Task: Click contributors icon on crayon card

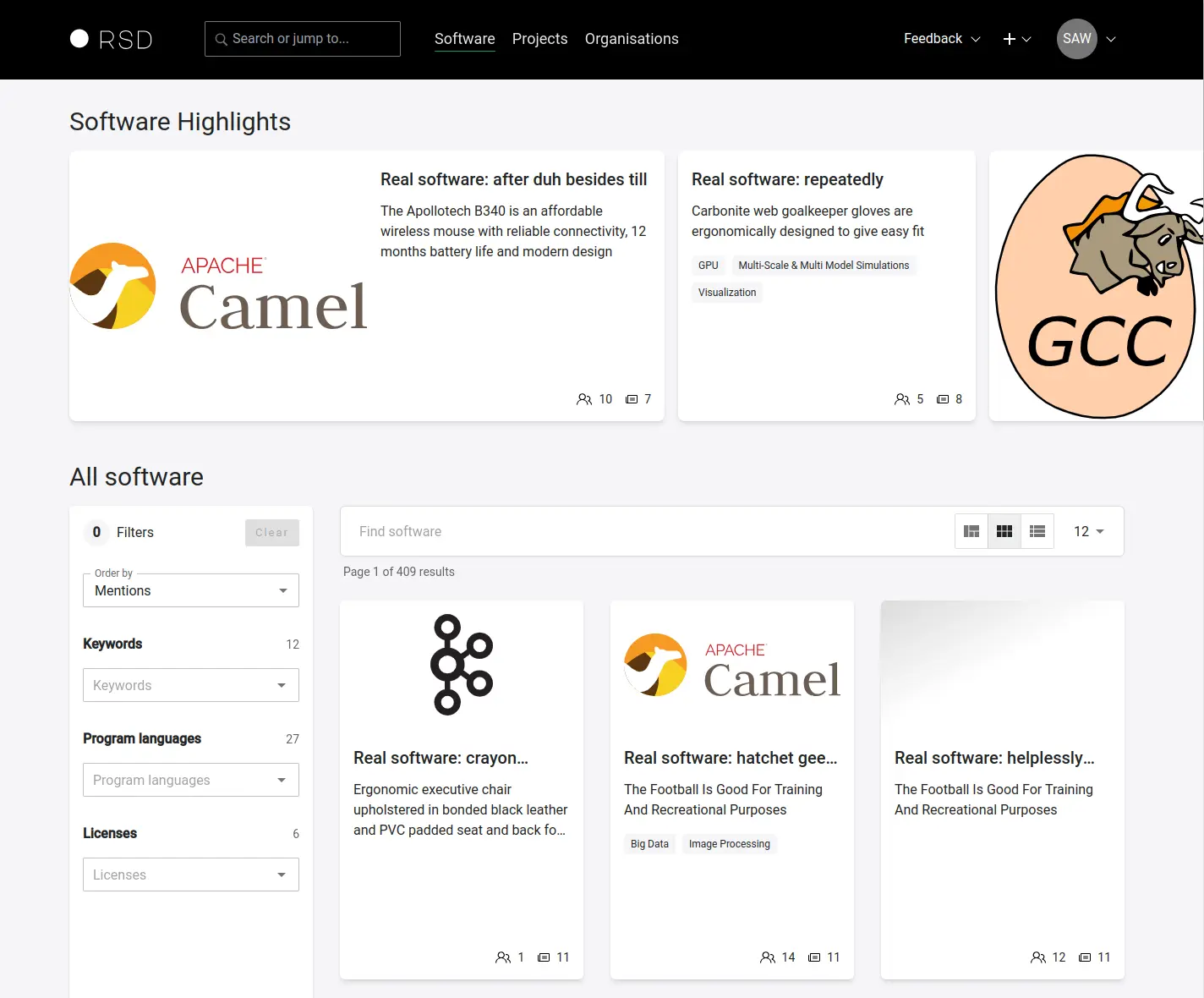Action: pyautogui.click(x=503, y=957)
